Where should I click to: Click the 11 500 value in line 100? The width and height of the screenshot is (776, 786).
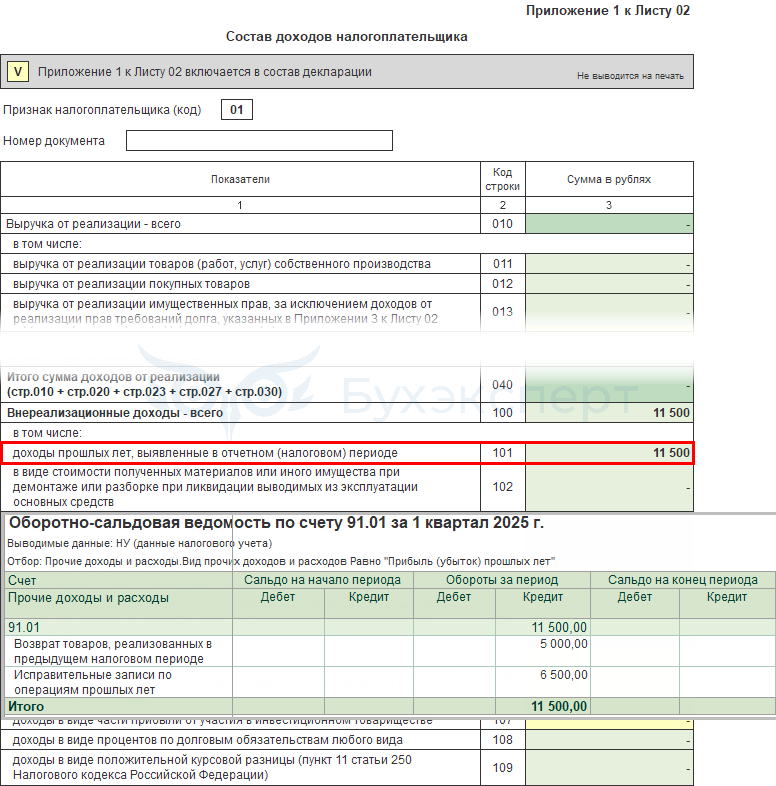[671, 413]
